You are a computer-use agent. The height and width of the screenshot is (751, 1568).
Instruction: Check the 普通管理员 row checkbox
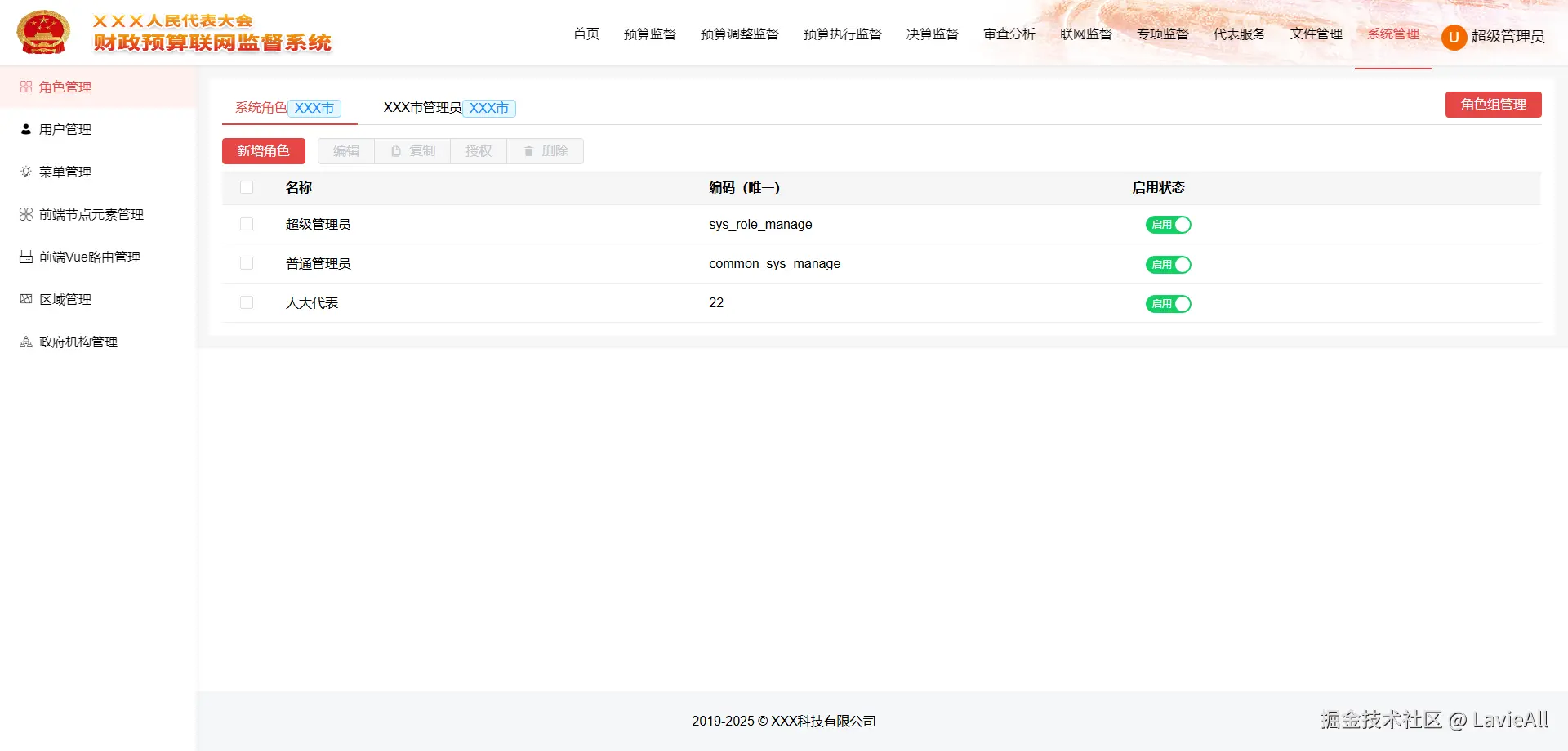247,263
